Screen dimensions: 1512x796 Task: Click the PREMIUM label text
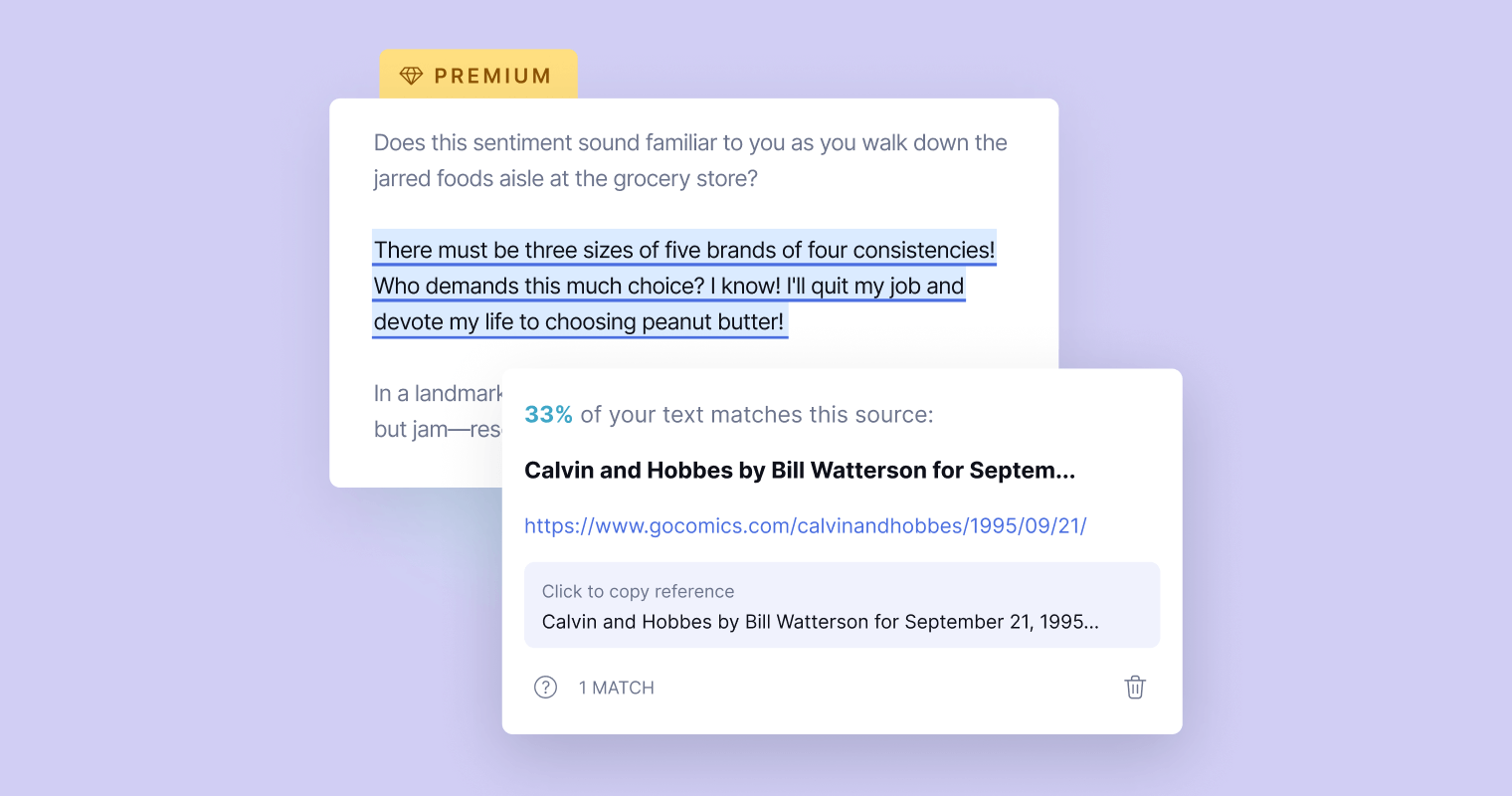tap(493, 76)
